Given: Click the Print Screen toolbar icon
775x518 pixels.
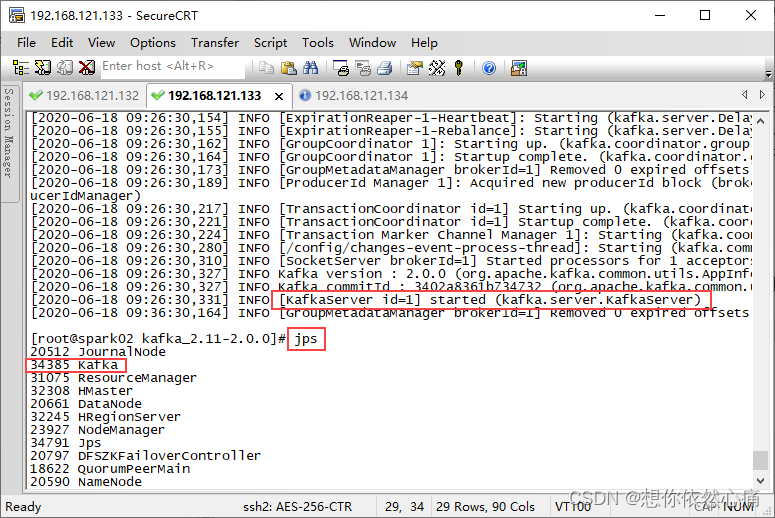Looking at the screenshot, I should [341, 68].
